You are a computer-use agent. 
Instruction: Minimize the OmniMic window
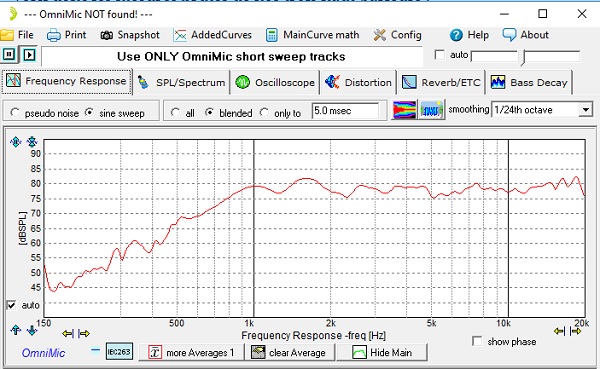tap(504, 14)
